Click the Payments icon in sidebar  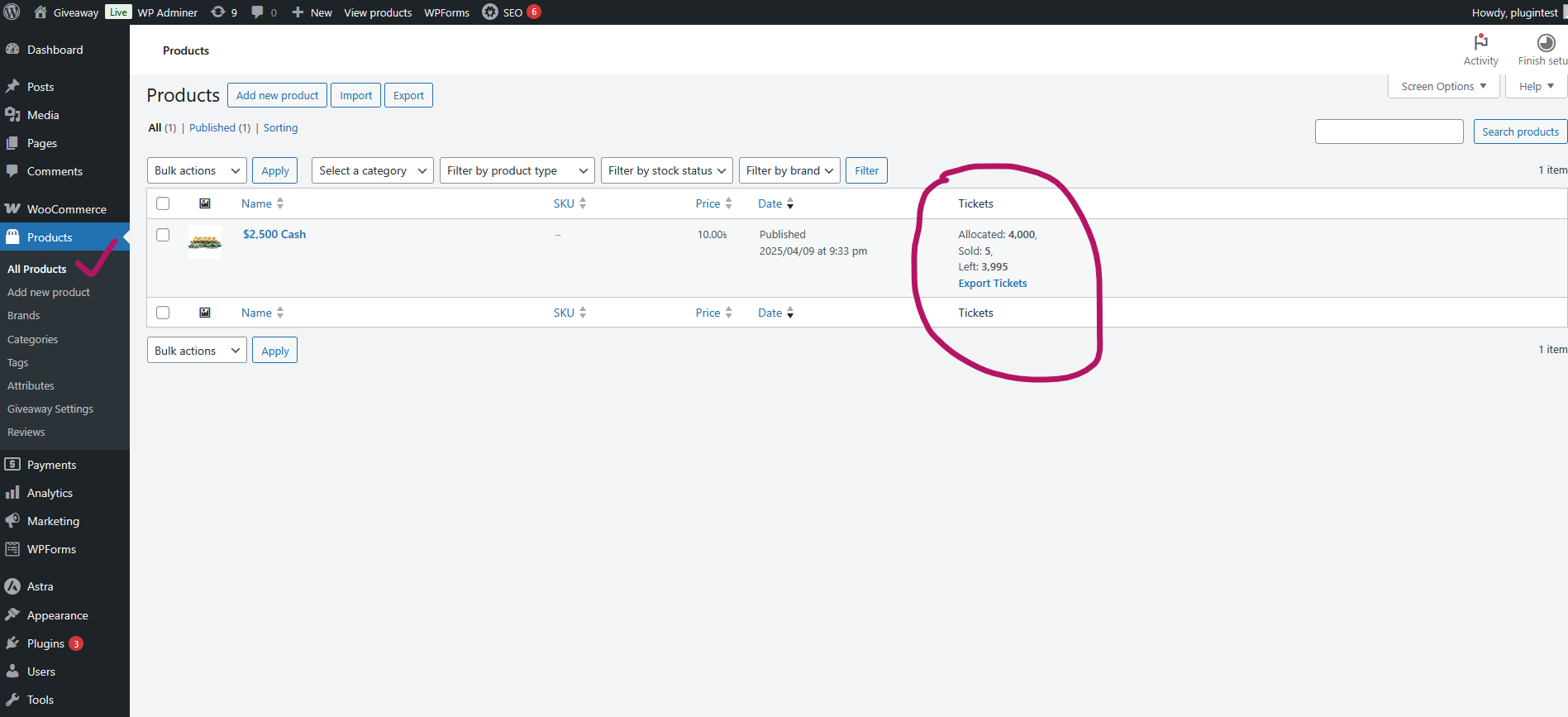[12, 465]
